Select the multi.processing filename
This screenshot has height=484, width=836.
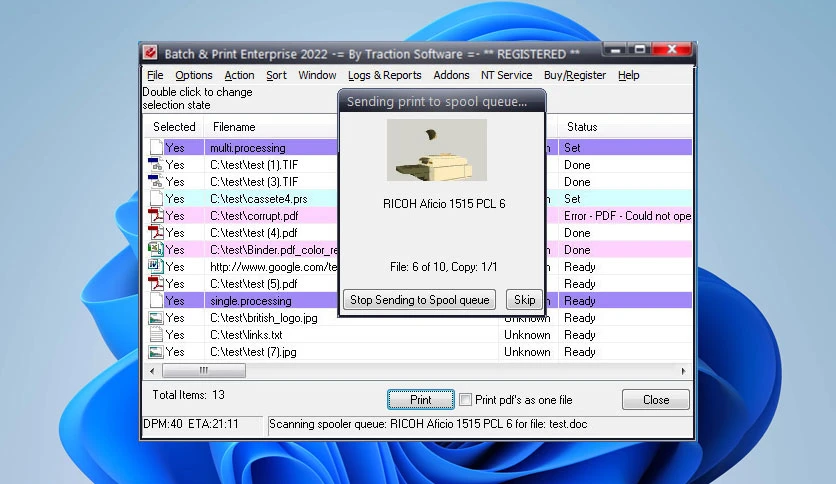pos(248,148)
